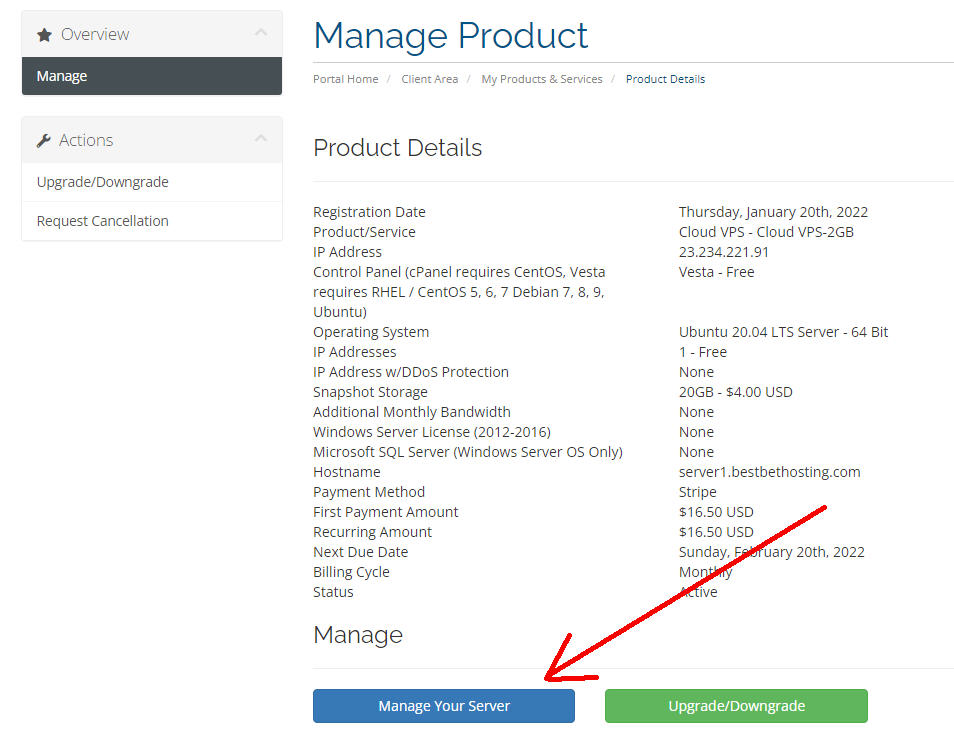954x737 pixels.
Task: Click the Overview star icon
Action: click(44, 35)
